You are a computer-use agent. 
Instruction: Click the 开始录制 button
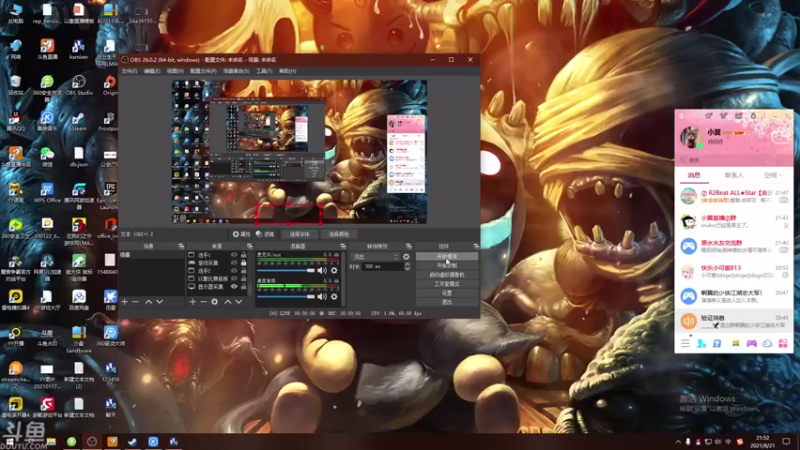[447, 266]
